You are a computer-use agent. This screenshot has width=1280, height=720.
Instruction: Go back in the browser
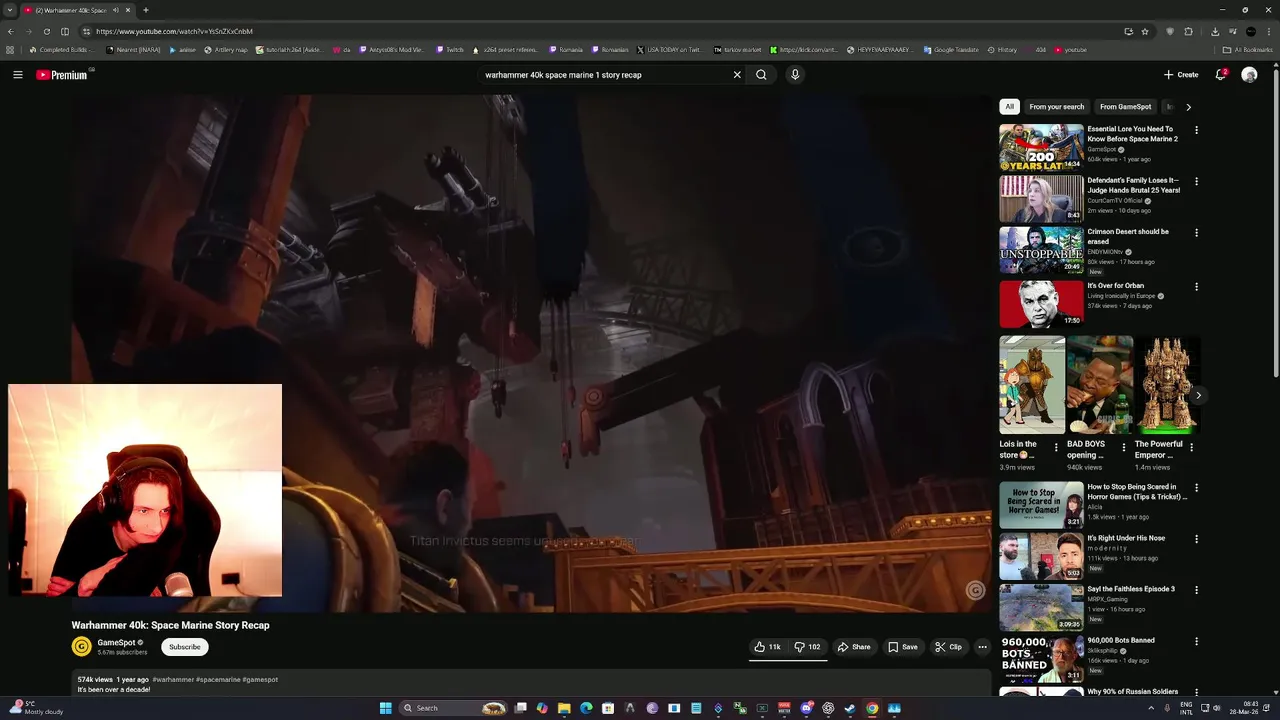pyautogui.click(x=10, y=31)
